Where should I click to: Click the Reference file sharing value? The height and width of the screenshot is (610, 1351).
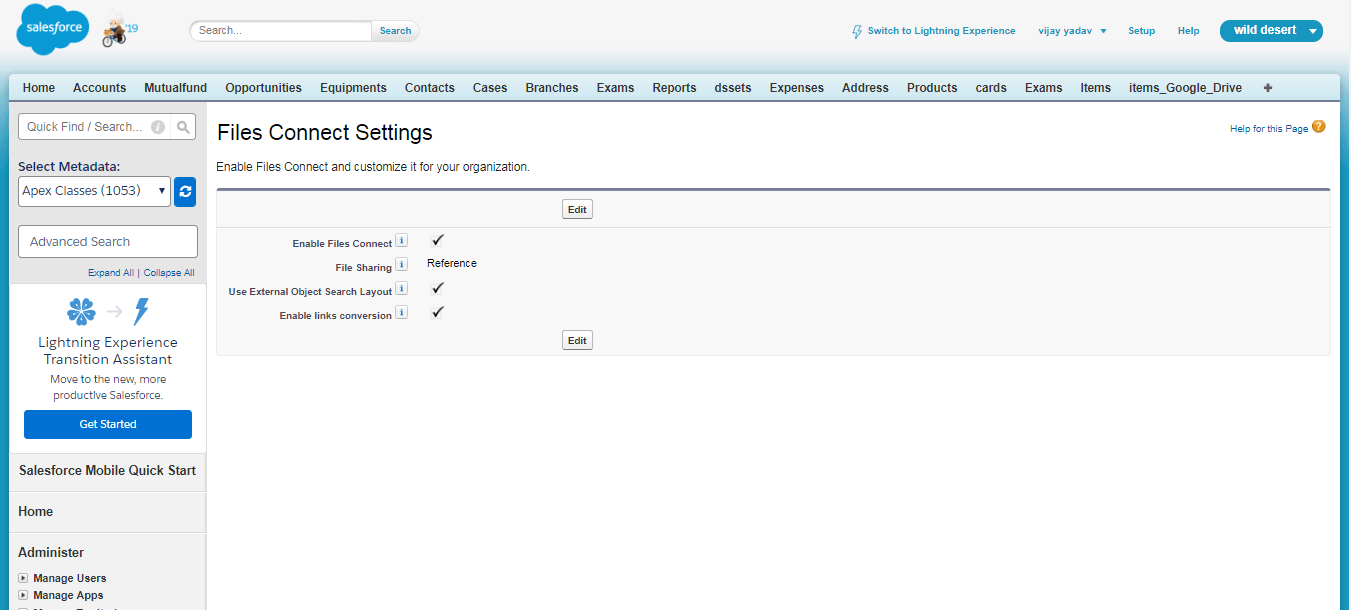click(x=452, y=264)
